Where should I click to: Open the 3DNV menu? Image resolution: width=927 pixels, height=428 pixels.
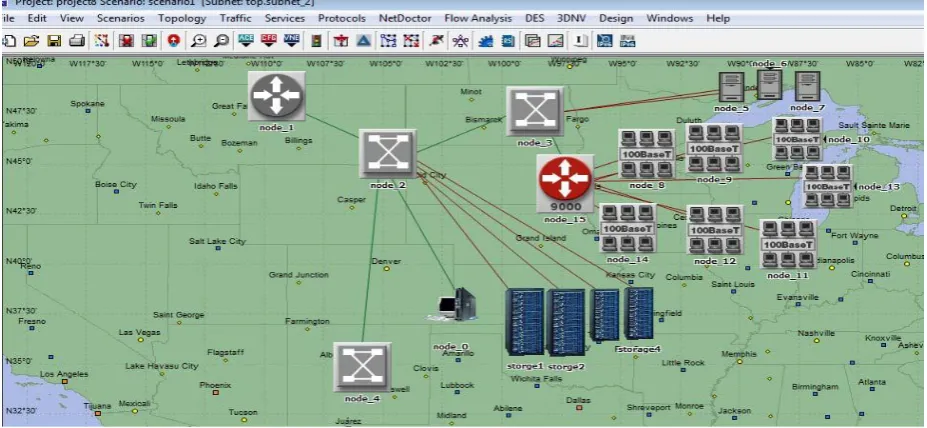point(571,18)
